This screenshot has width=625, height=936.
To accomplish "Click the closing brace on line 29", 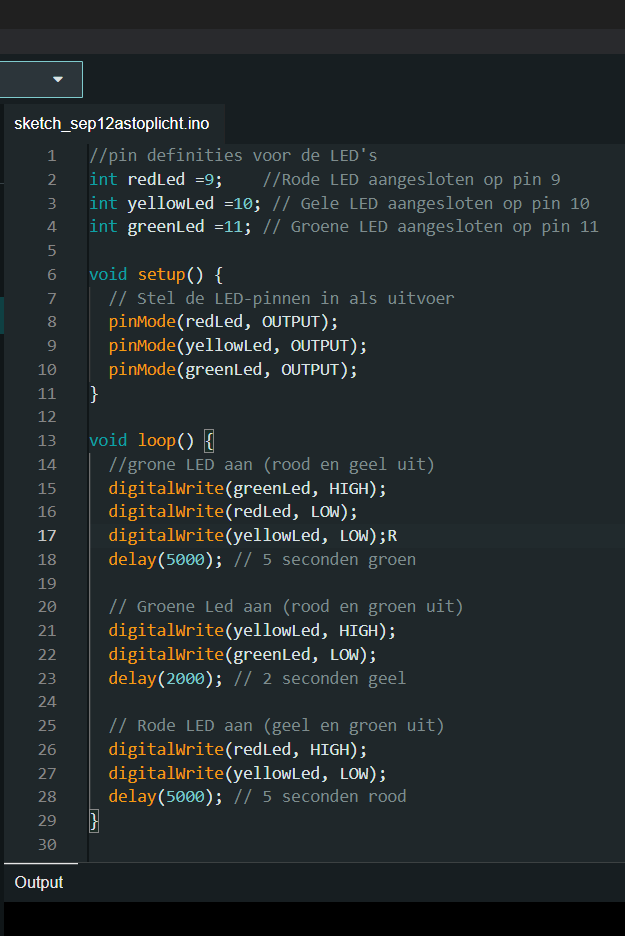I will click(94, 820).
